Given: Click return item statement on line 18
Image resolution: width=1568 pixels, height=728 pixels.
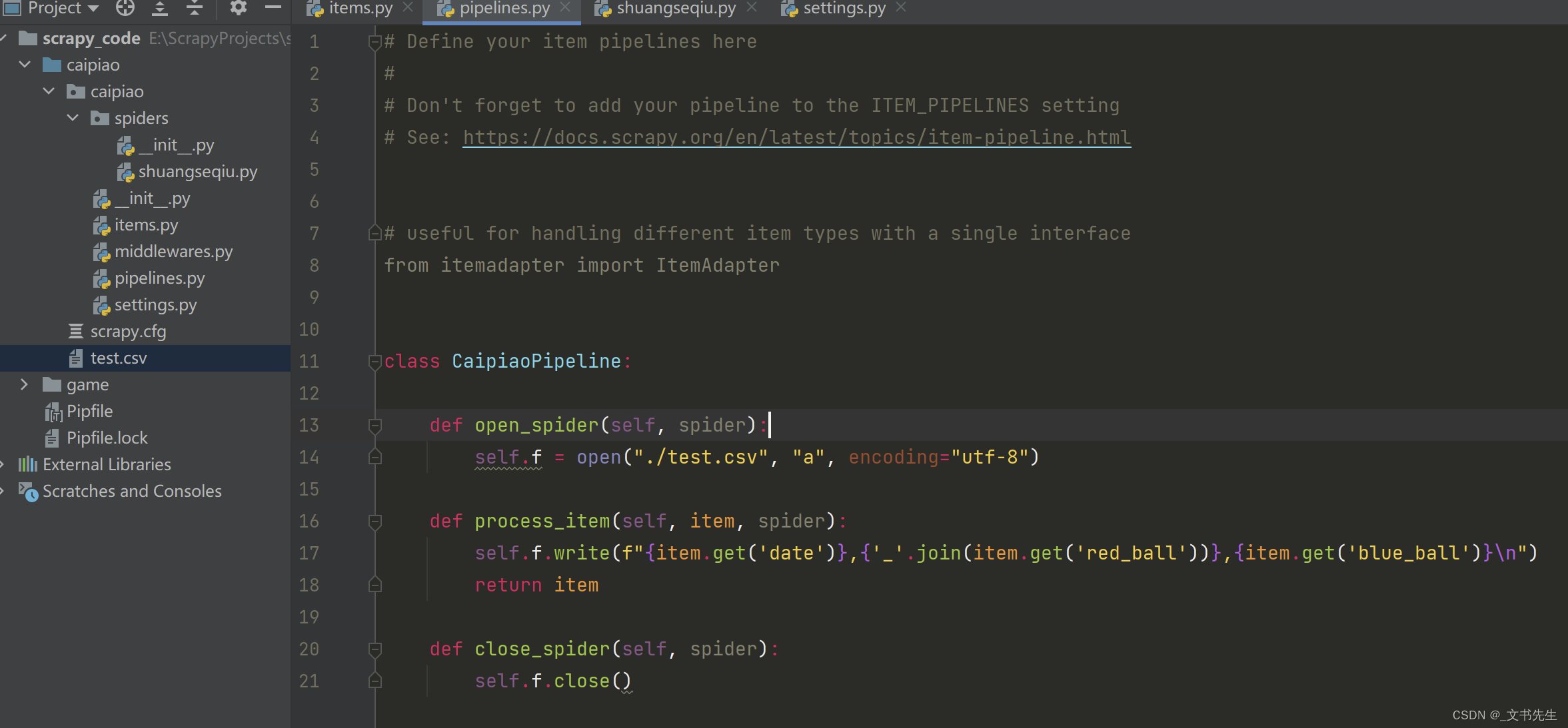Looking at the screenshot, I should click(x=536, y=585).
